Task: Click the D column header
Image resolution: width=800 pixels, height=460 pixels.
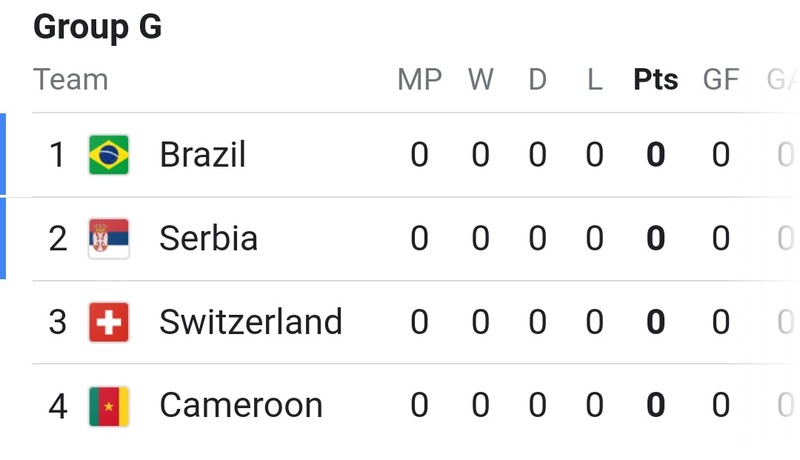Action: [537, 80]
